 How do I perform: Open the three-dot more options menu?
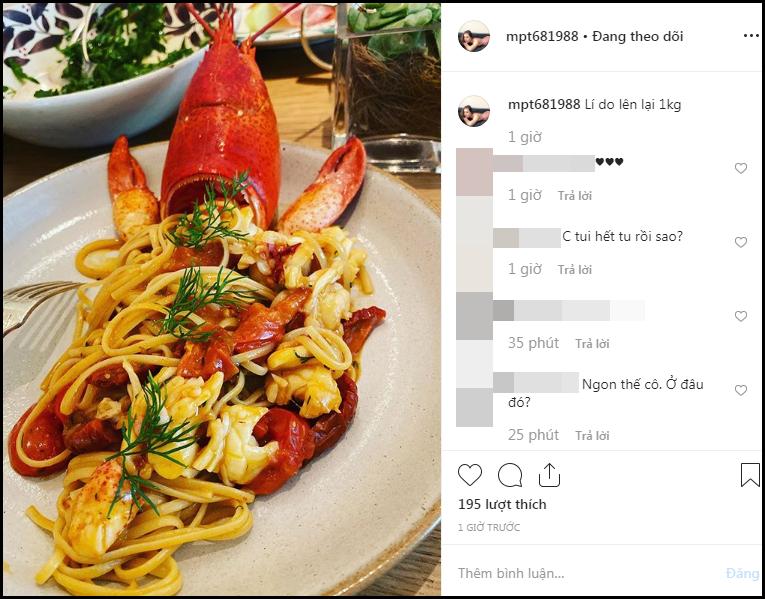751,36
